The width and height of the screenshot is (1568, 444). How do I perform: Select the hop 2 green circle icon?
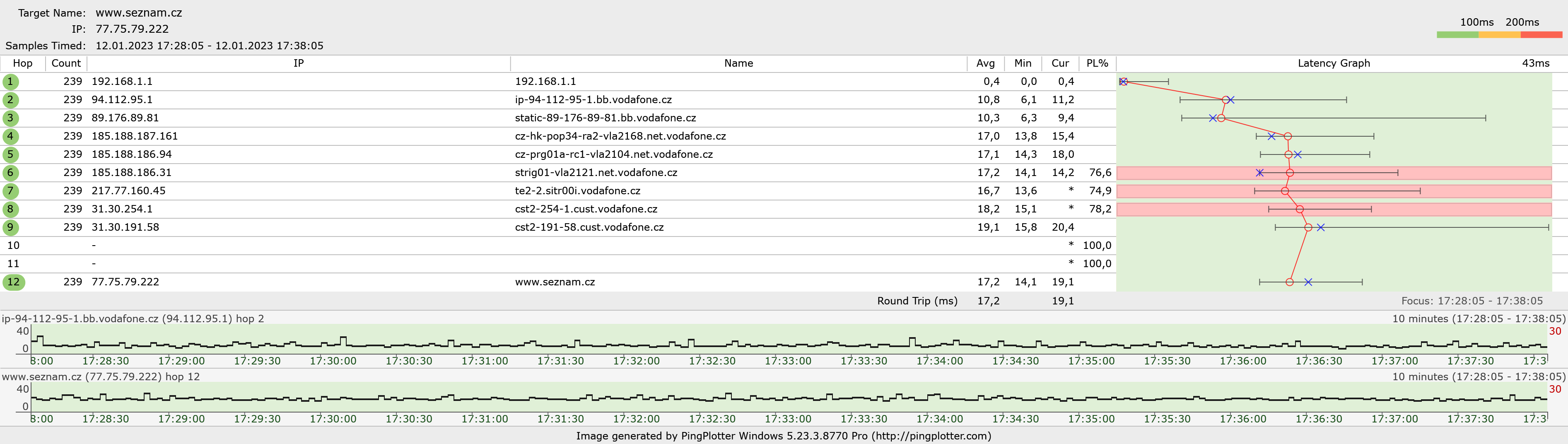[10, 100]
